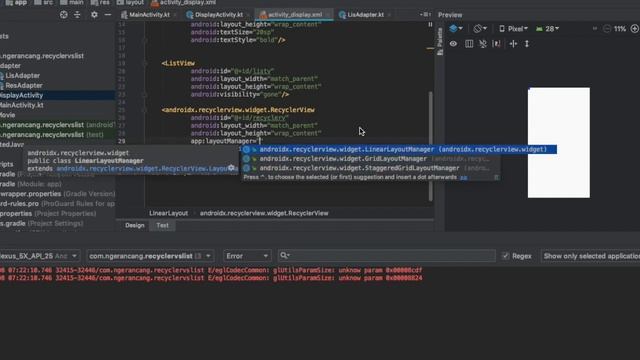
Task: Open the Error log level dropdown
Action: (247, 256)
